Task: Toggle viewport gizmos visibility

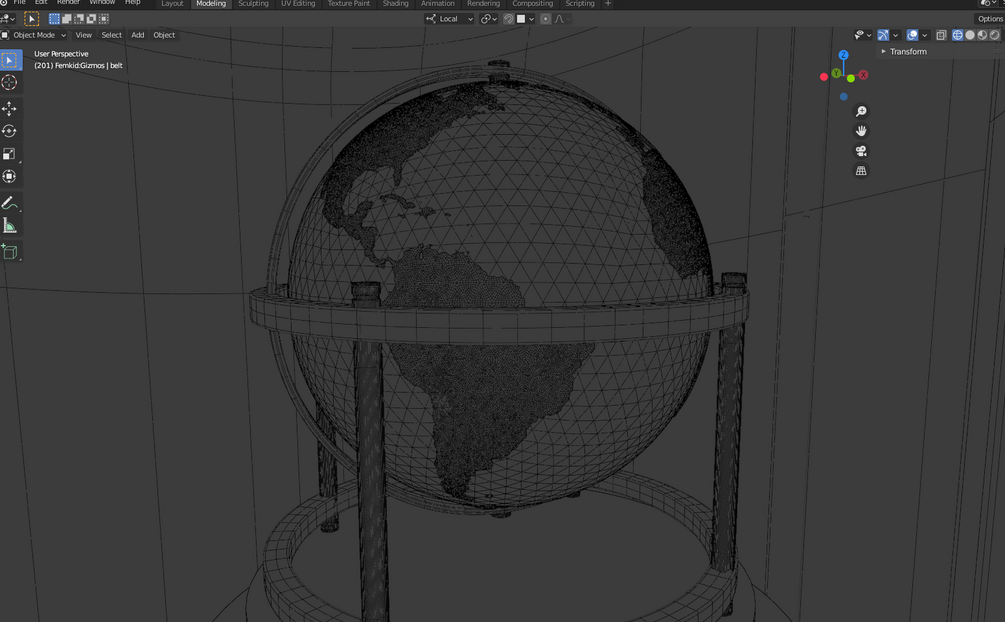Action: click(883, 35)
